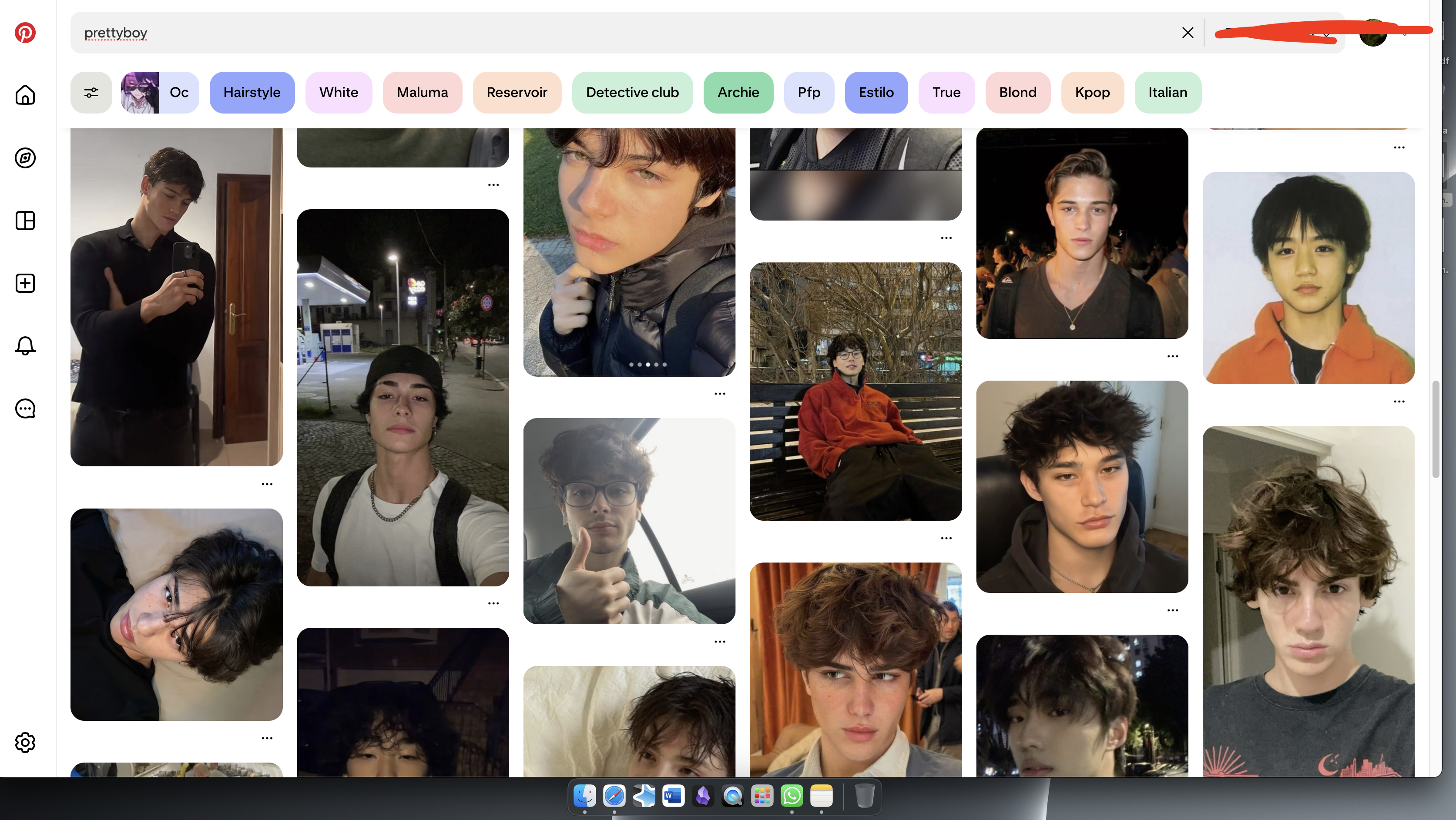Open messages chat bubble icon
This screenshot has width=1456, height=820.
(25, 408)
